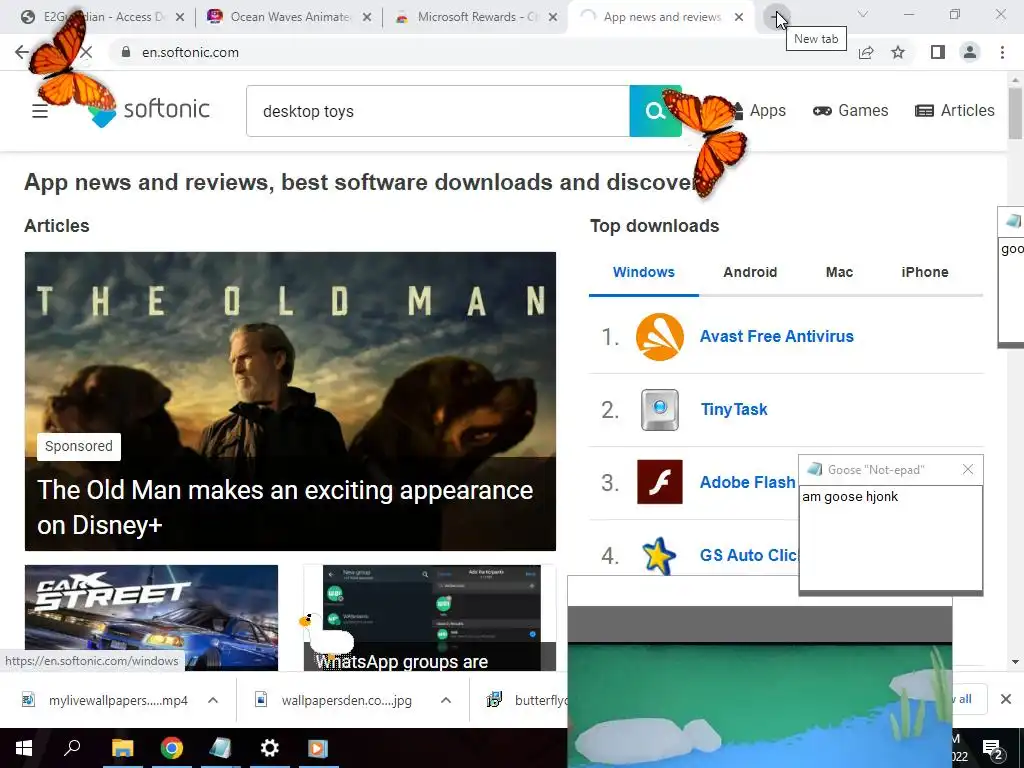Image resolution: width=1024 pixels, height=768 pixels.
Task: Click the TinyTask app icon
Action: tap(660, 410)
